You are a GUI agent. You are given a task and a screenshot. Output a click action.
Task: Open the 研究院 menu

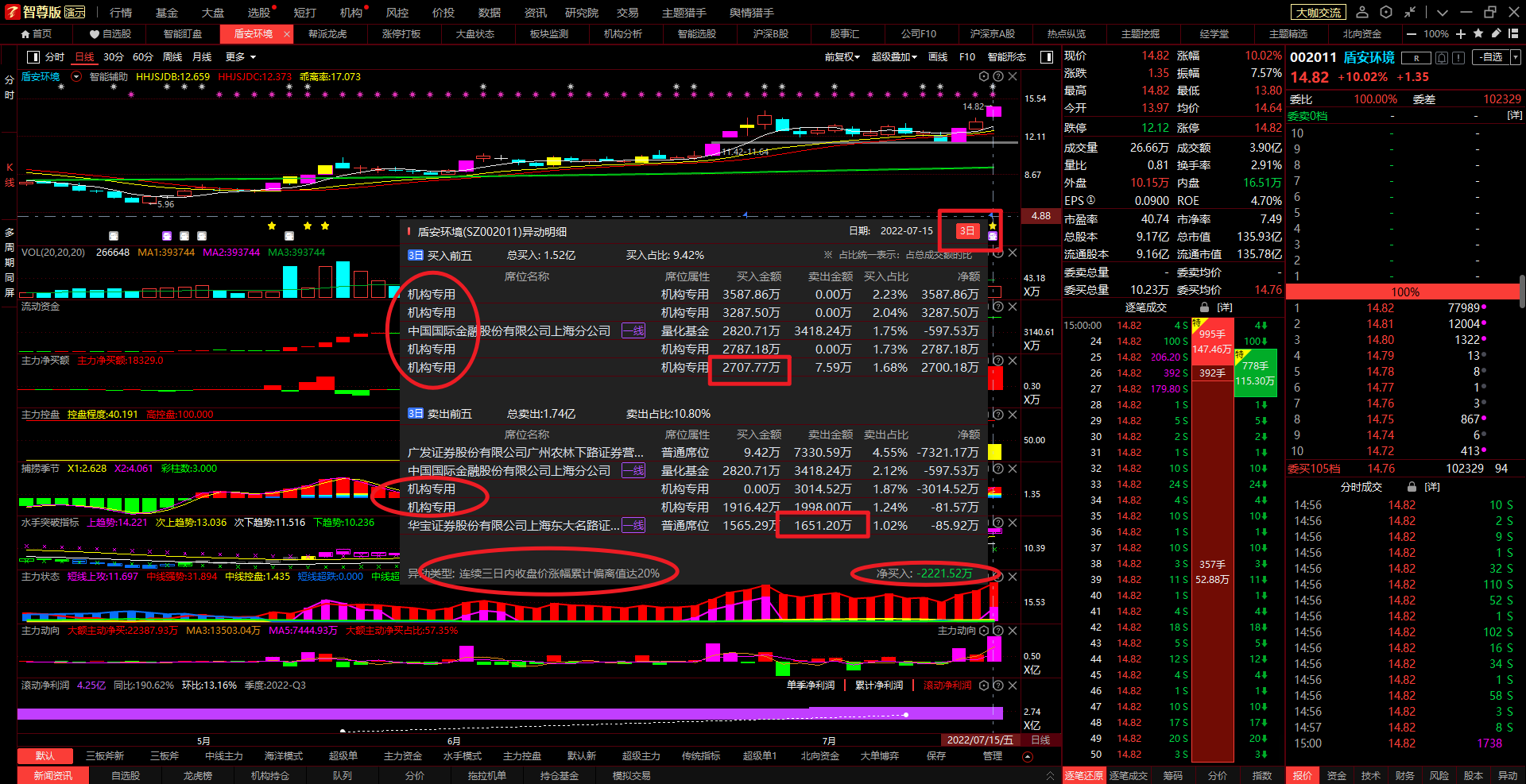click(582, 13)
